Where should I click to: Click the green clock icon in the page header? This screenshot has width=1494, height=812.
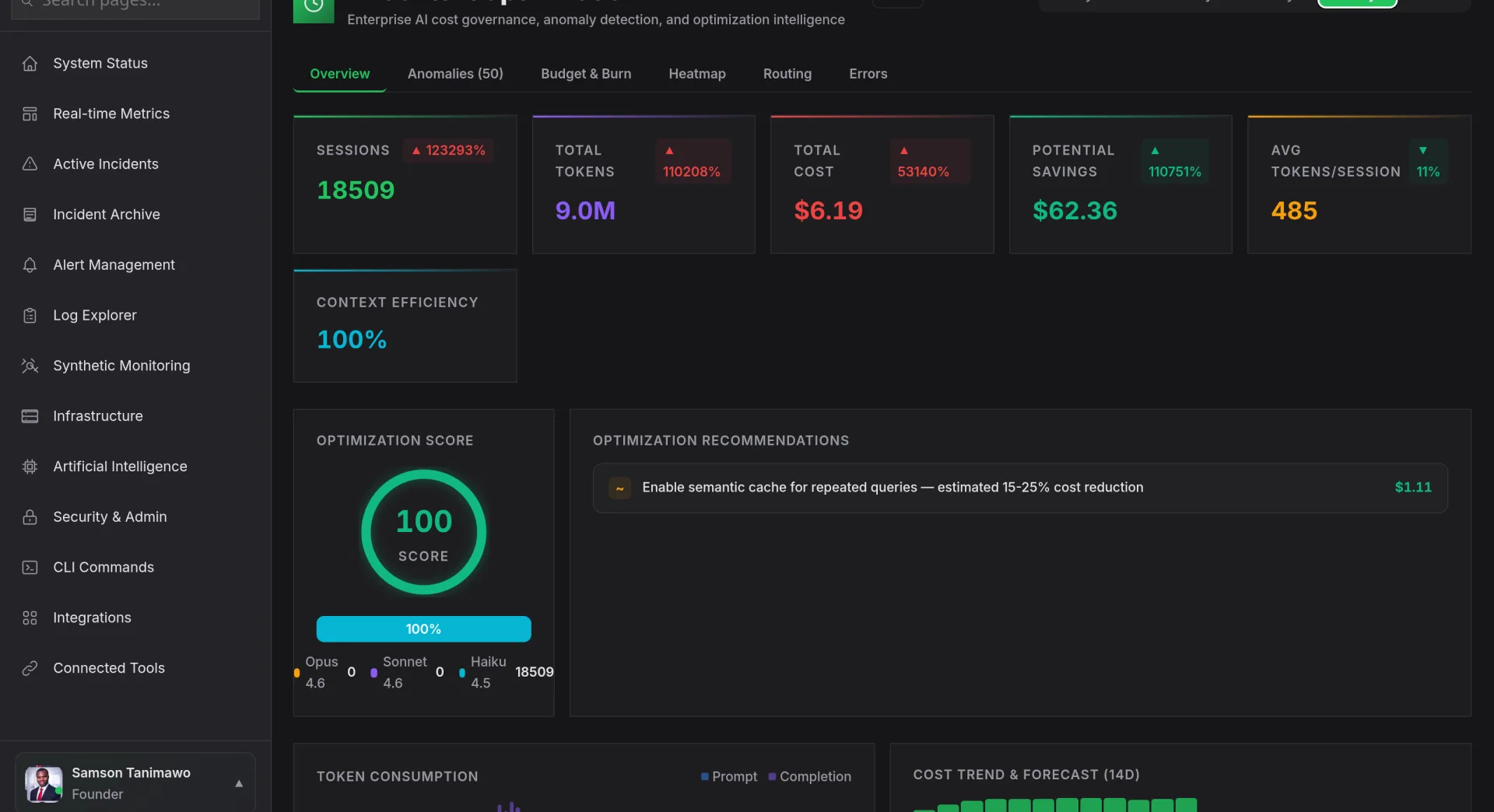tap(314, 8)
